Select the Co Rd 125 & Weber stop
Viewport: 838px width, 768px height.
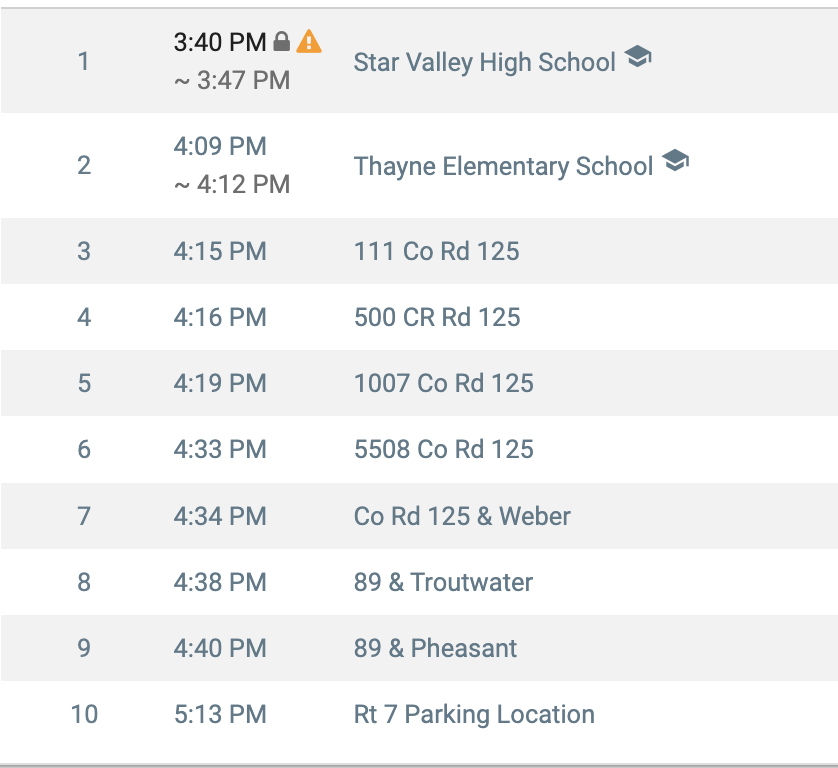click(x=462, y=516)
